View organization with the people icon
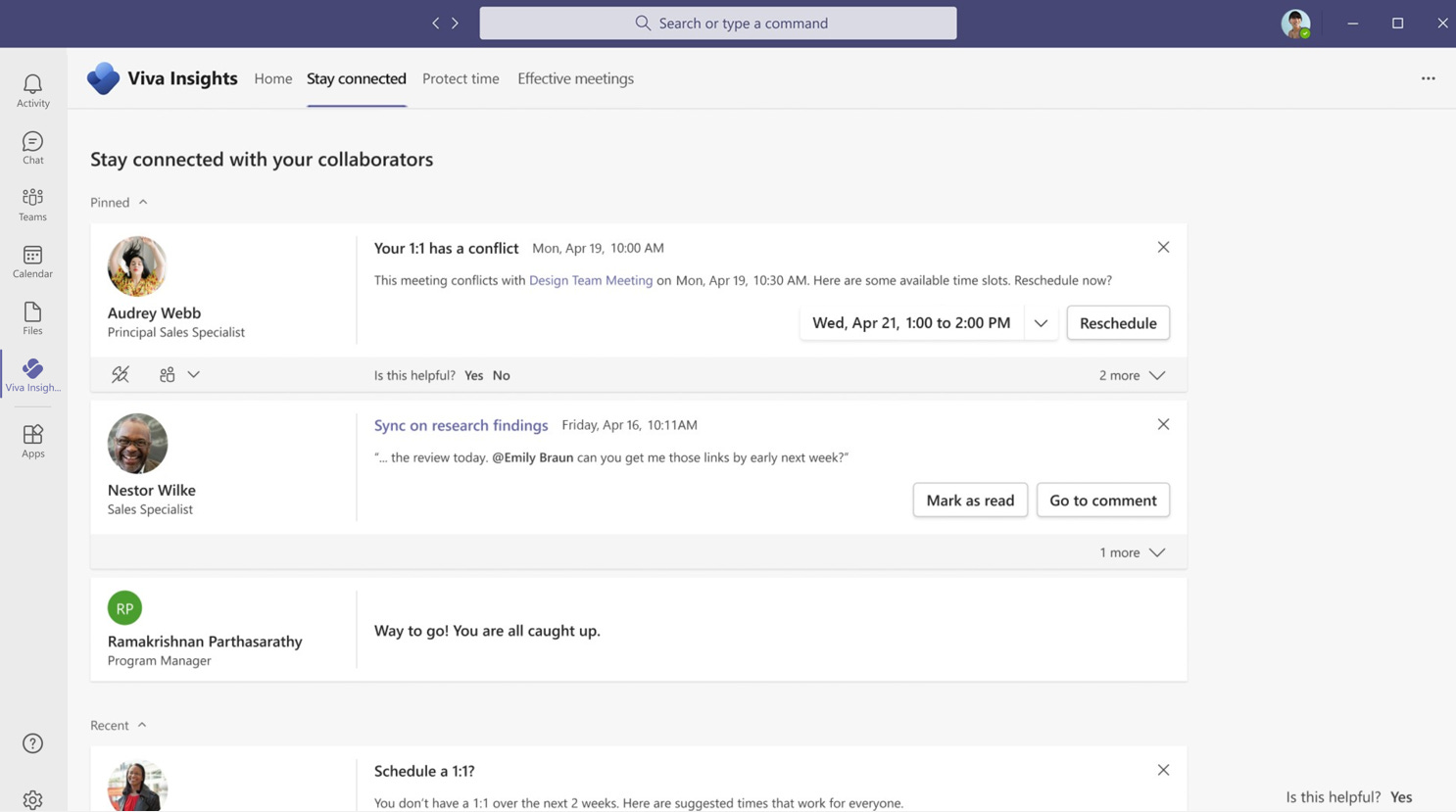 coord(167,374)
